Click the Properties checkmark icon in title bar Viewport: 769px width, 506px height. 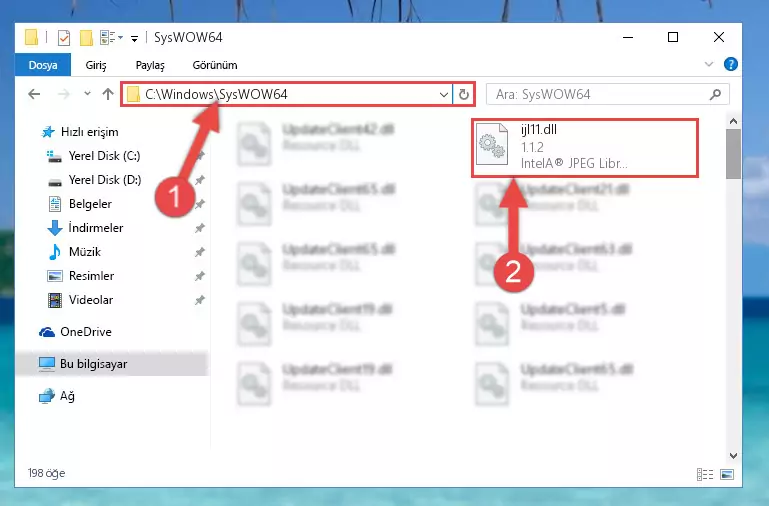pyautogui.click(x=64, y=38)
